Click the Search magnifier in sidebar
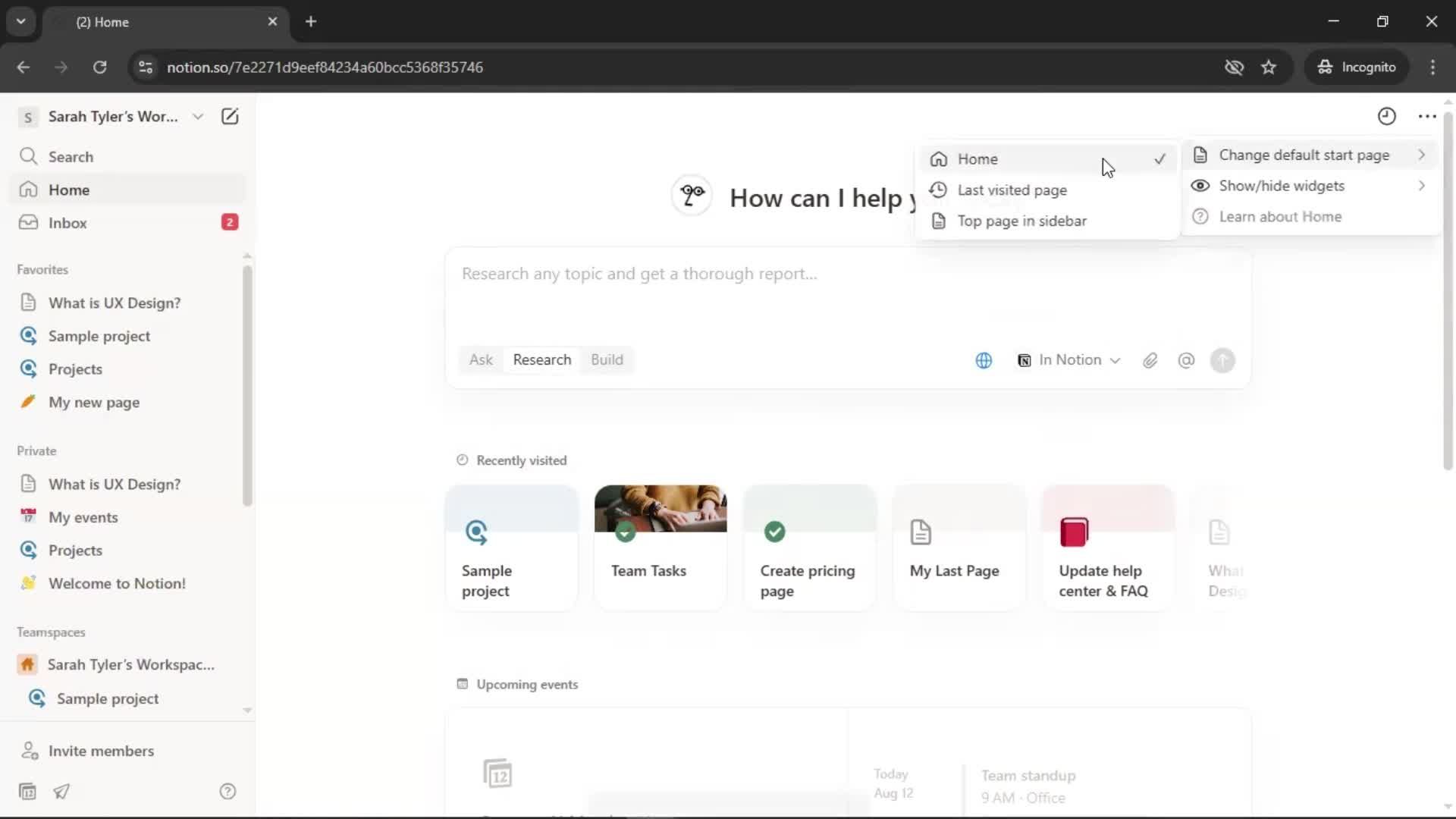The image size is (1456, 819). (28, 156)
